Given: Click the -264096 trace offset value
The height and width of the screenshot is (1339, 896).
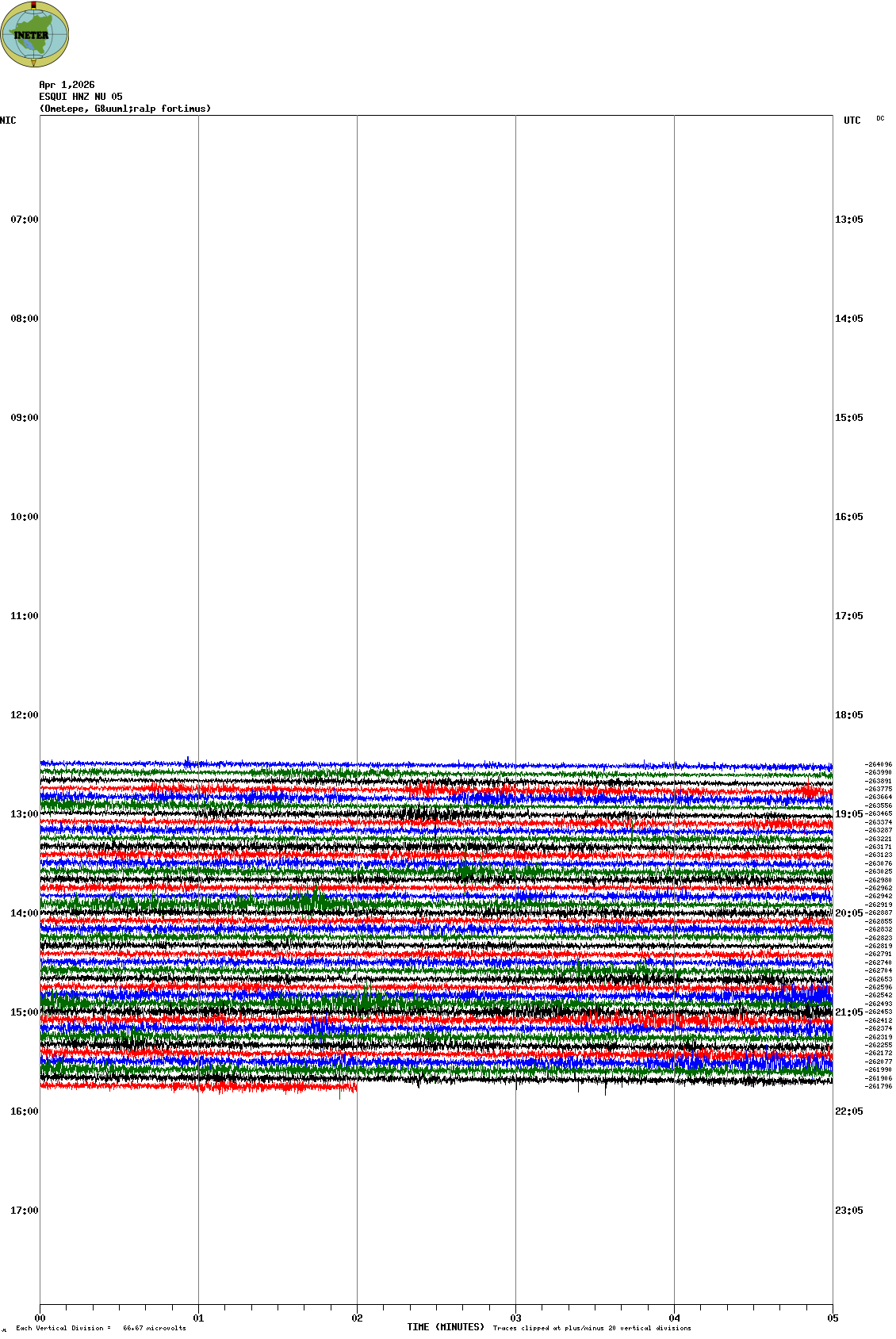Looking at the screenshot, I should (x=878, y=765).
